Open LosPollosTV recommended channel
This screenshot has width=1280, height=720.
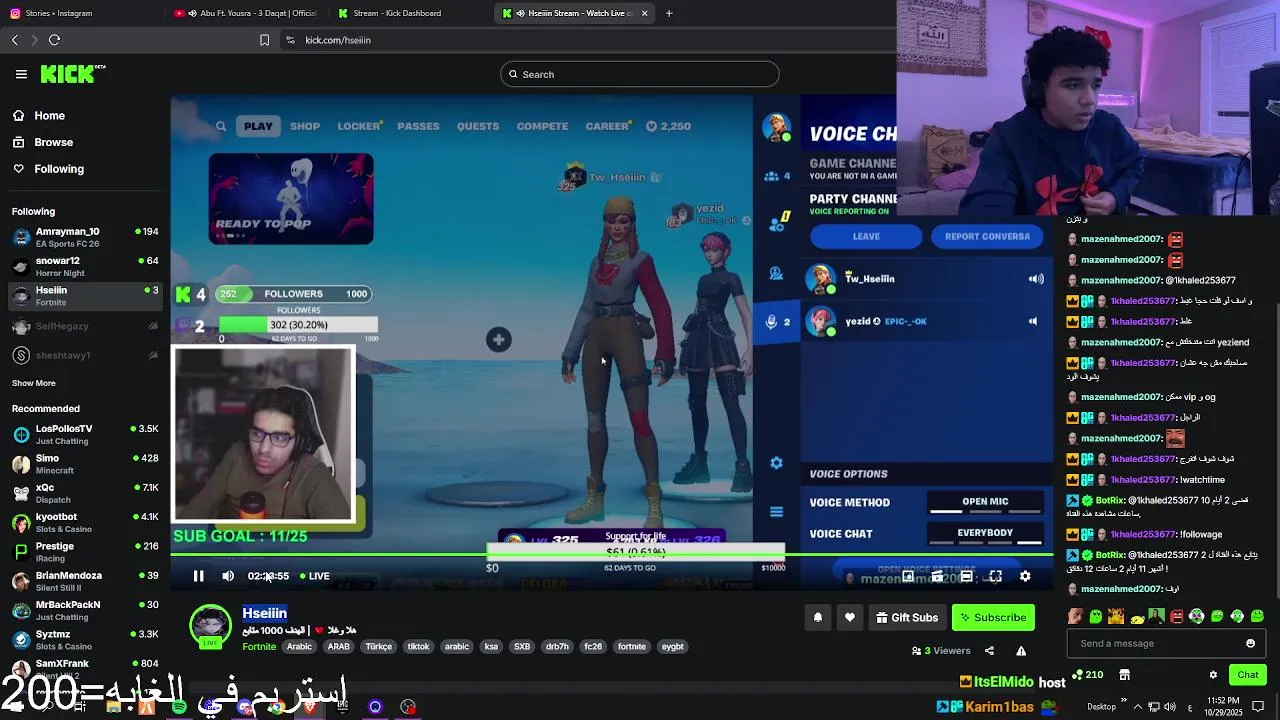click(85, 434)
